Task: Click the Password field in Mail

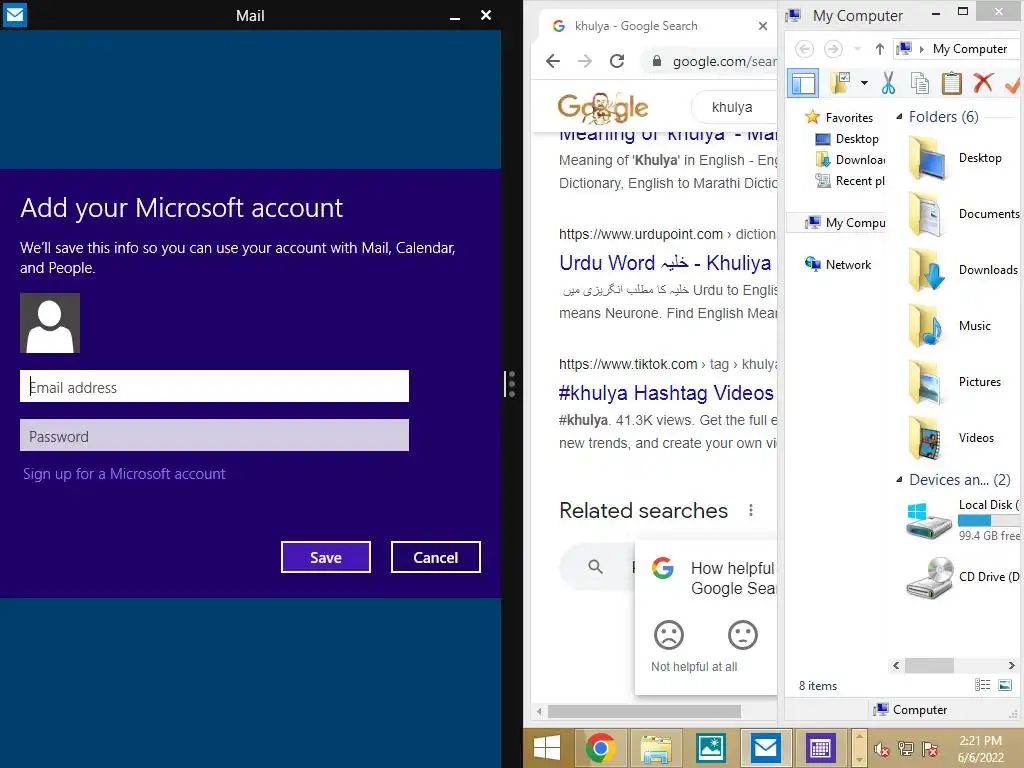Action: (214, 436)
